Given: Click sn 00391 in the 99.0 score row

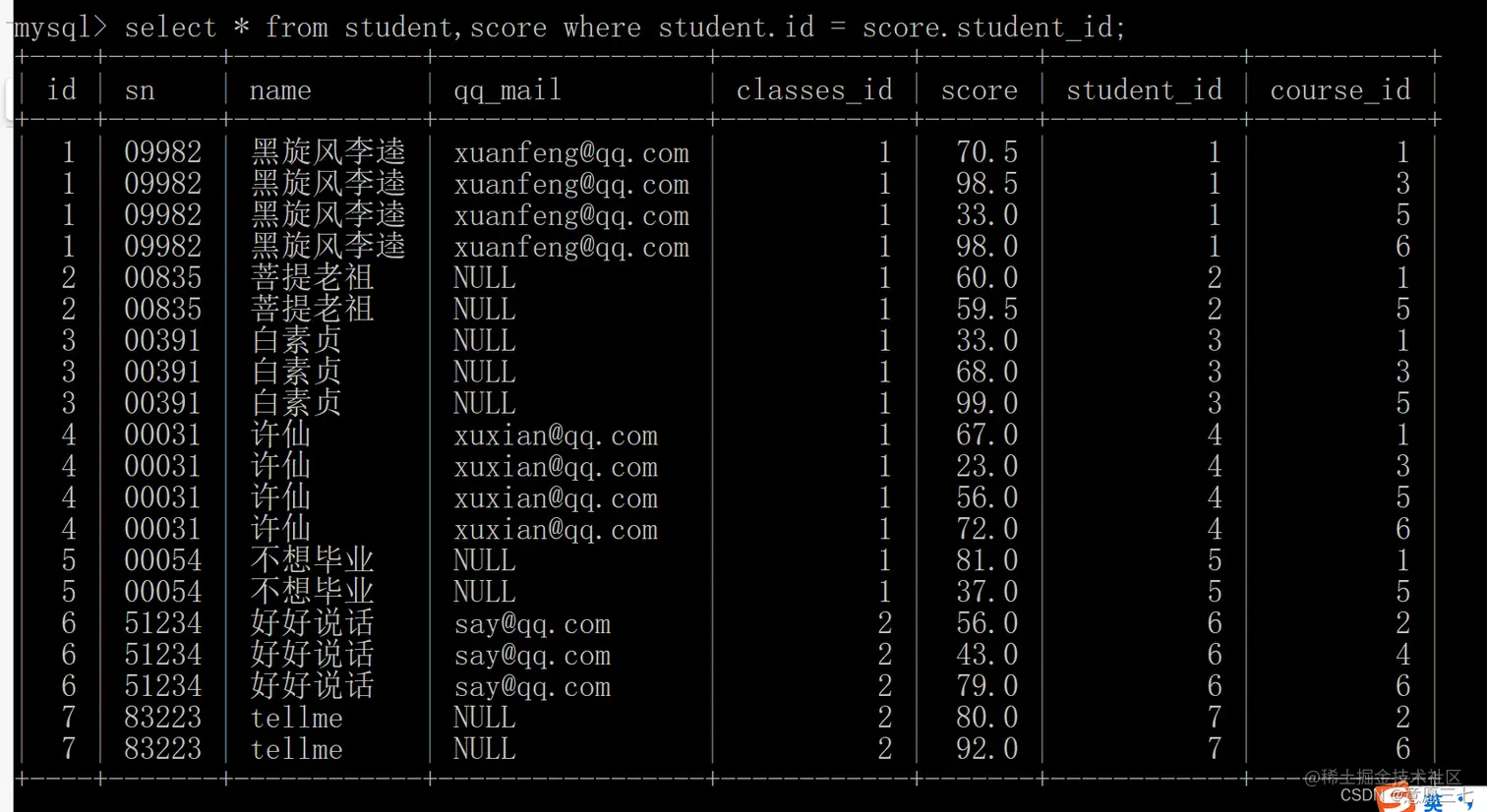Looking at the screenshot, I should 162,404.
